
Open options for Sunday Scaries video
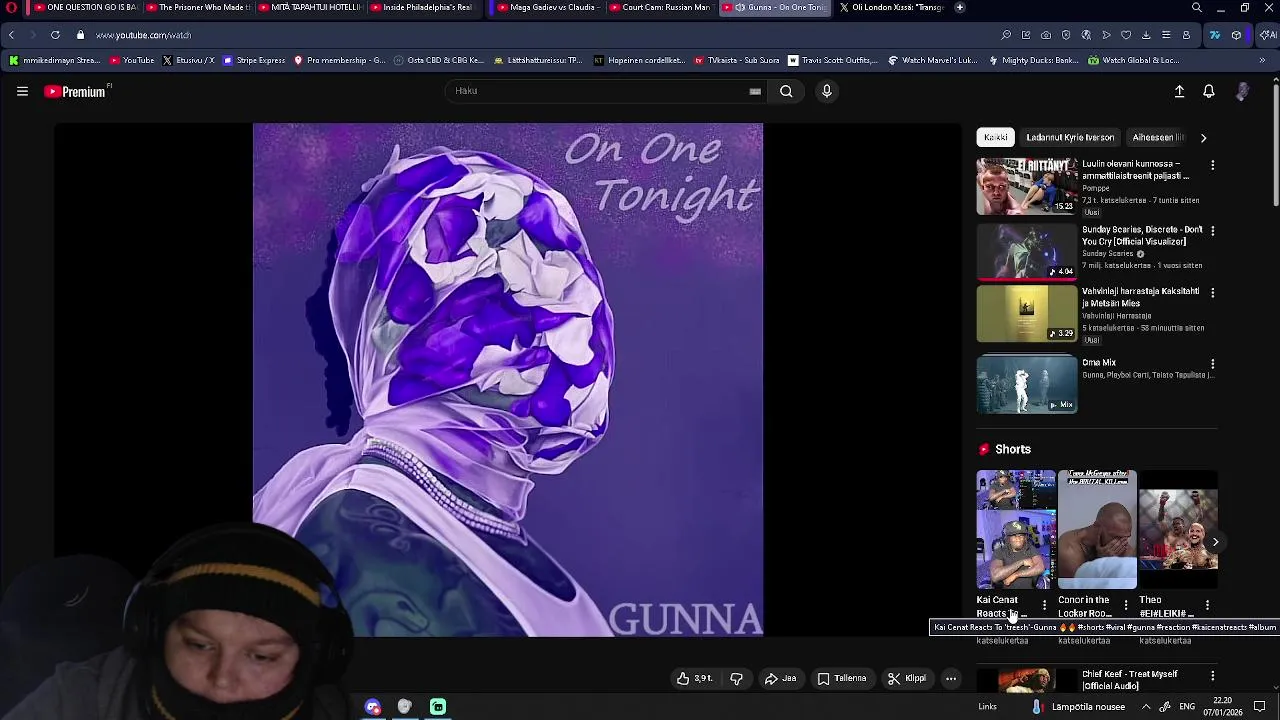click(1213, 230)
